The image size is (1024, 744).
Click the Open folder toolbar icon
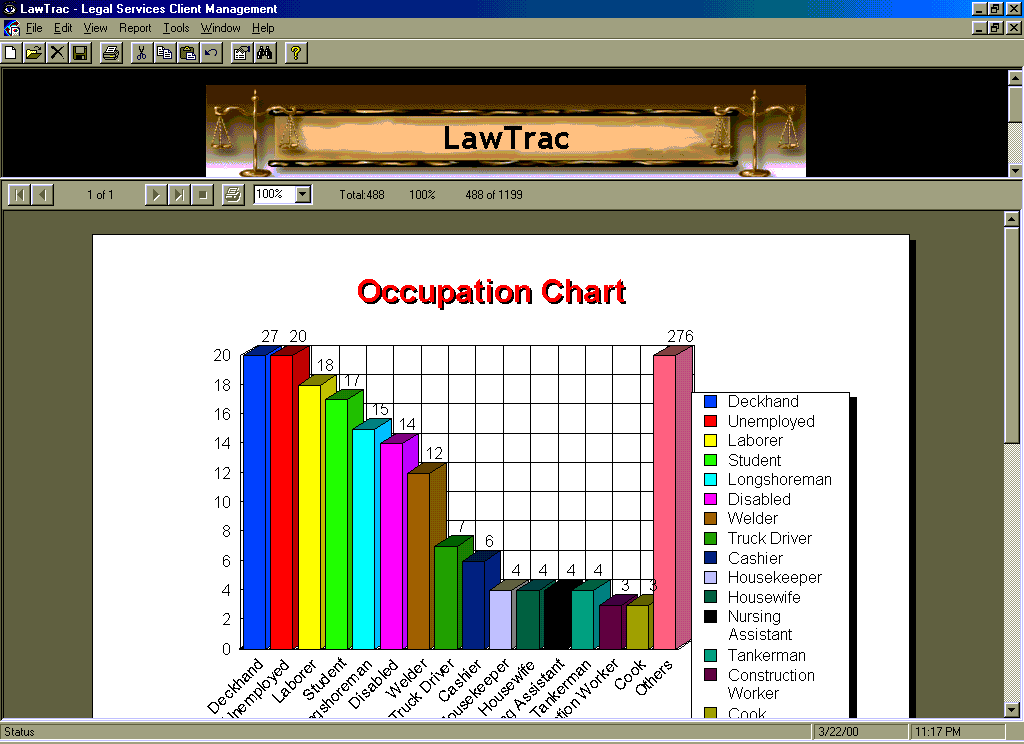(34, 53)
